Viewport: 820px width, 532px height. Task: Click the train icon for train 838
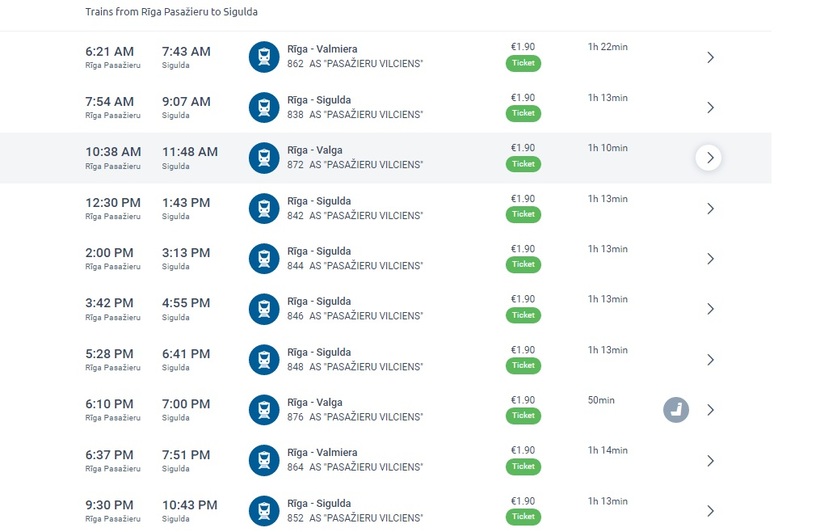(263, 107)
